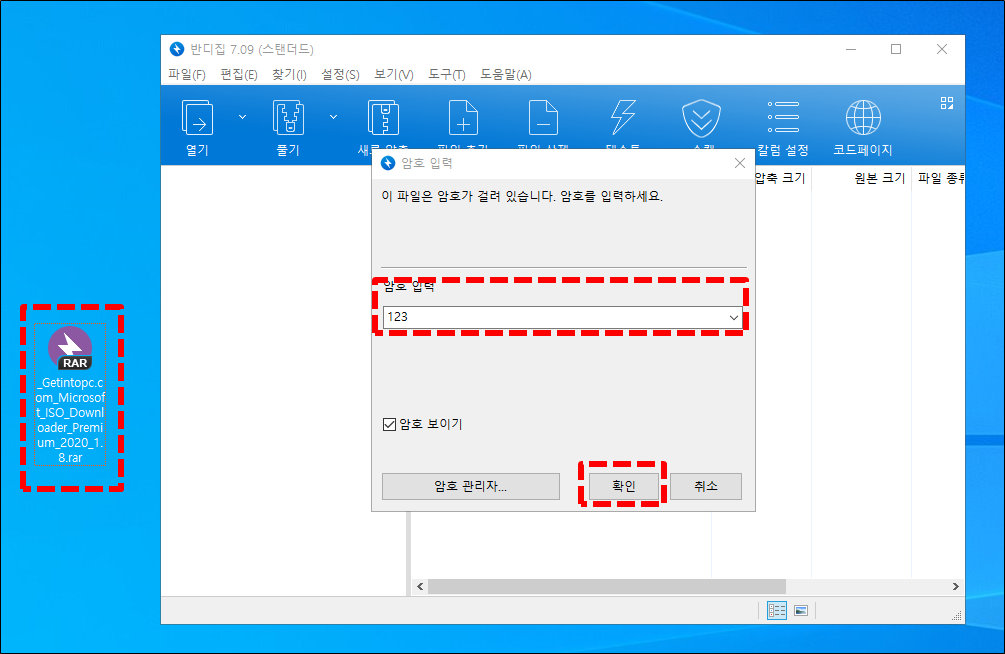Open 칼럼 설정 column settings

pyautogui.click(x=782, y=118)
